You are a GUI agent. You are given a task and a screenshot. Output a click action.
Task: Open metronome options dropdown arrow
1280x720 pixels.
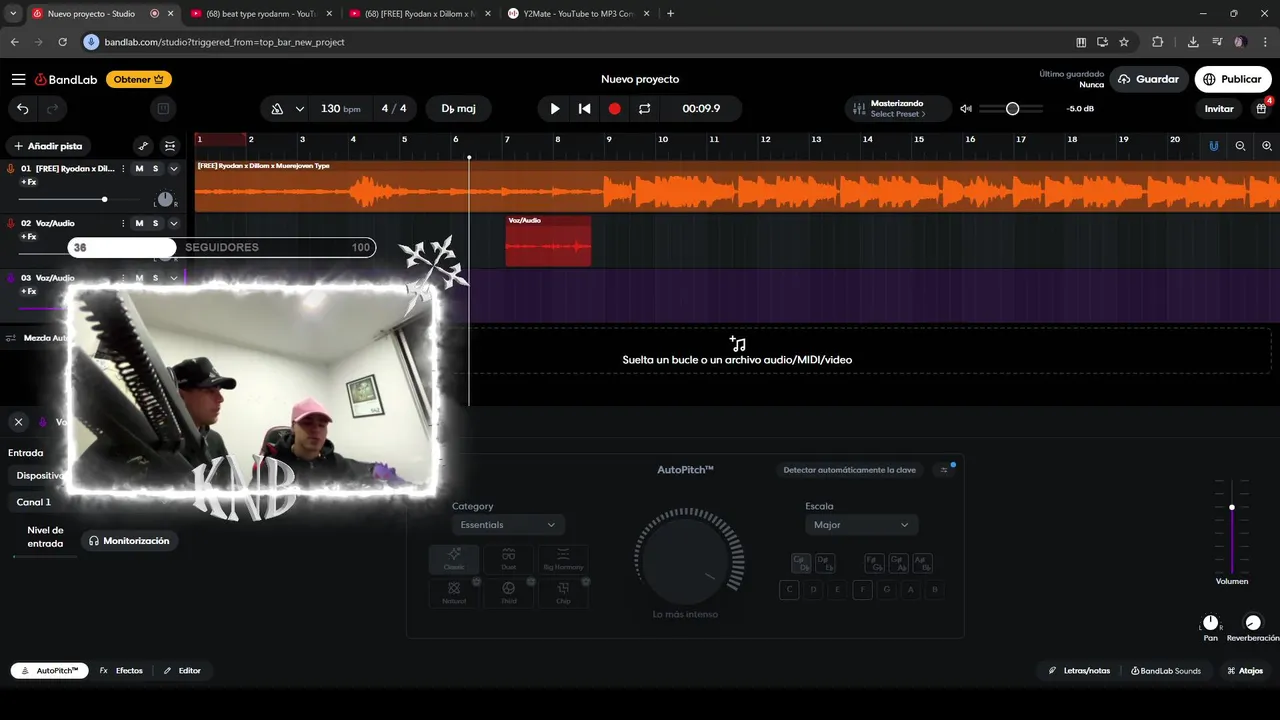(300, 109)
